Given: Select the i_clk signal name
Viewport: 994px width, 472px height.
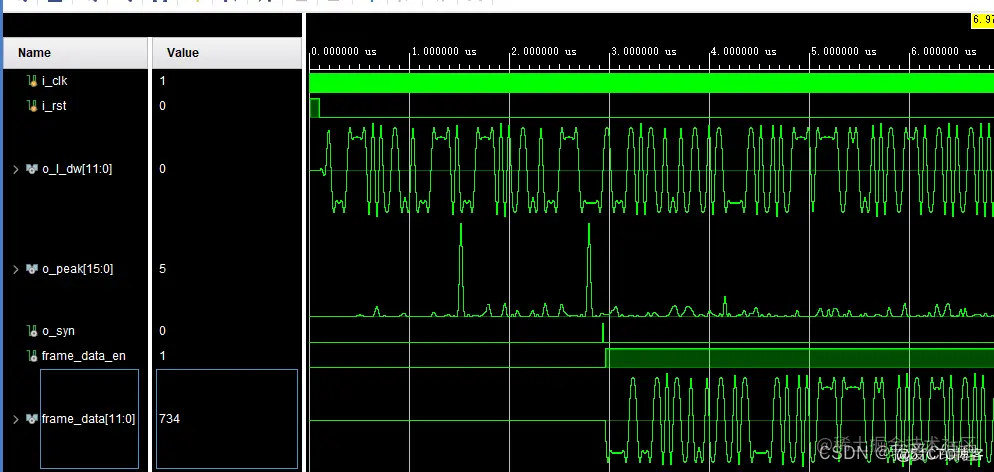Looking at the screenshot, I should tap(55, 81).
